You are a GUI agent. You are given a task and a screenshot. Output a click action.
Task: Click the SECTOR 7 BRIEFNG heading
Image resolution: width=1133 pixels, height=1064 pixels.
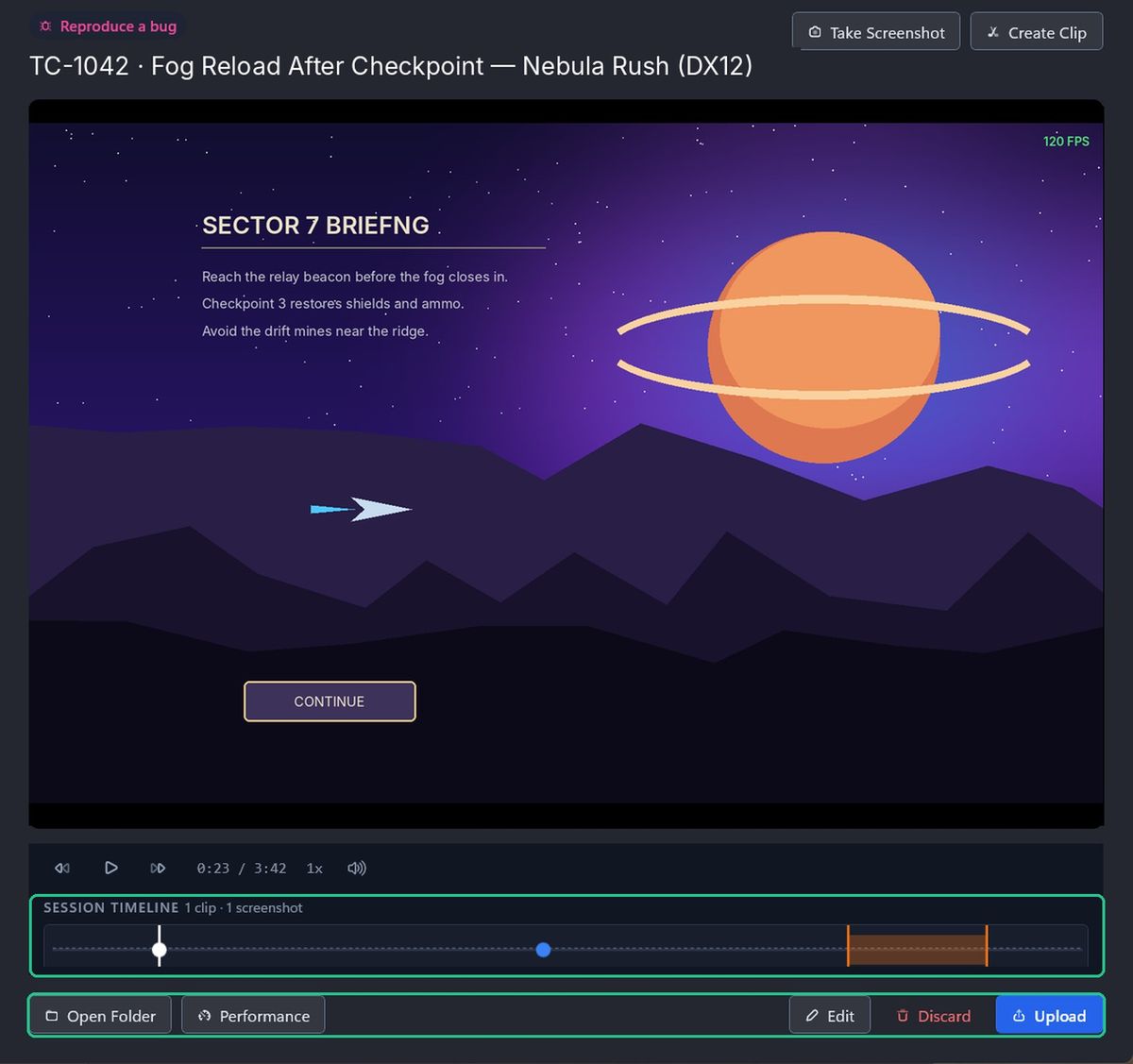pos(315,226)
